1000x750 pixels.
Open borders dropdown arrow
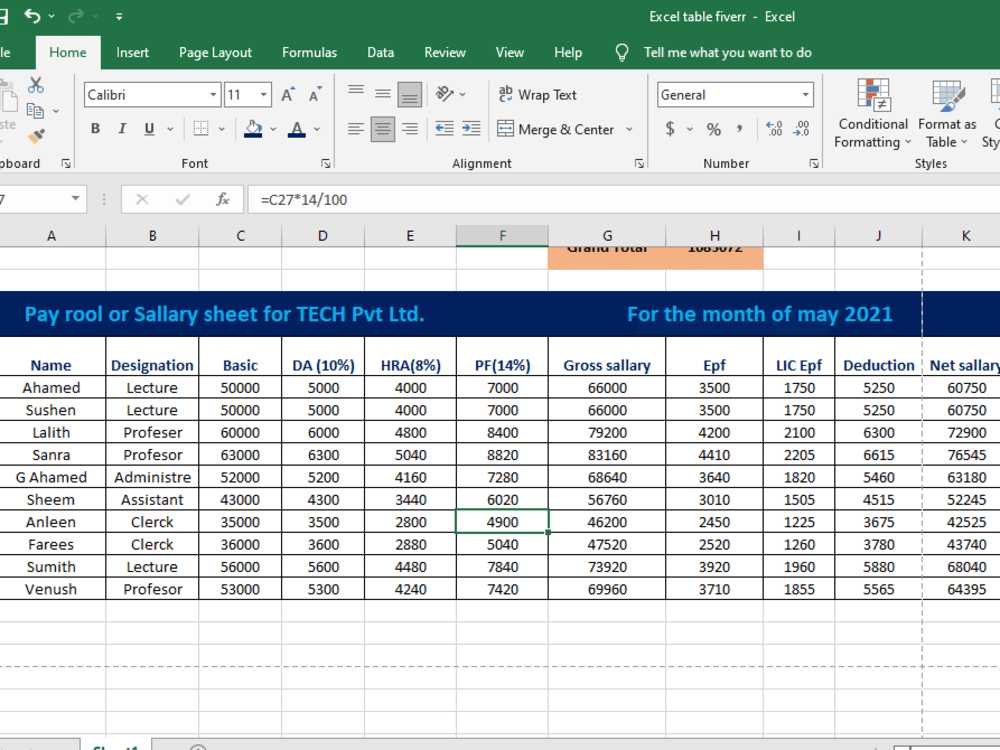point(222,129)
